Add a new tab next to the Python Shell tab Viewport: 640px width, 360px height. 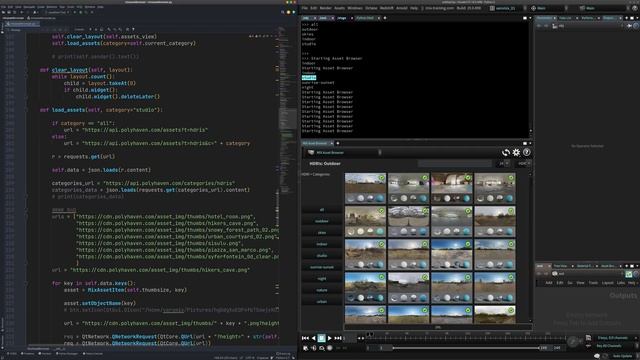coord(385,18)
